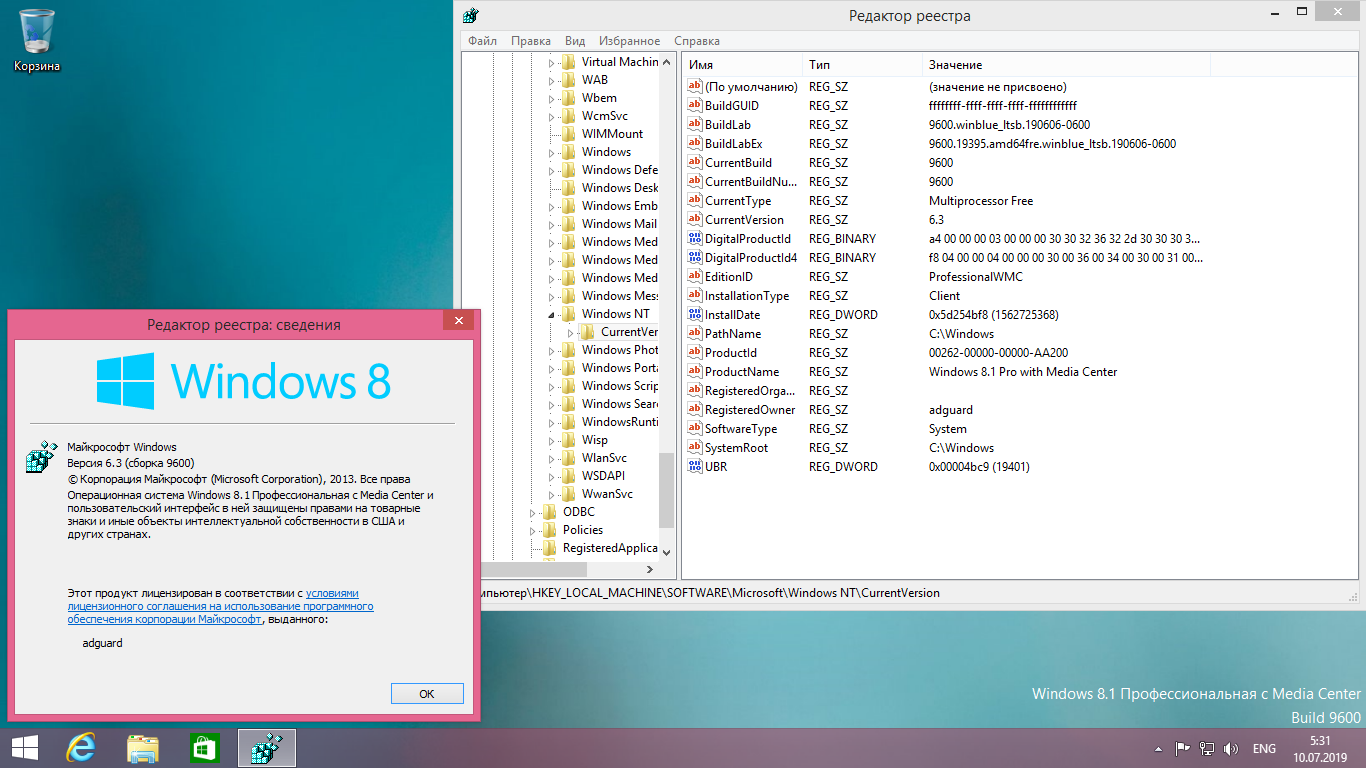The height and width of the screenshot is (768, 1366).
Task: Click the CurrentVersion open folder icon
Action: pos(589,332)
